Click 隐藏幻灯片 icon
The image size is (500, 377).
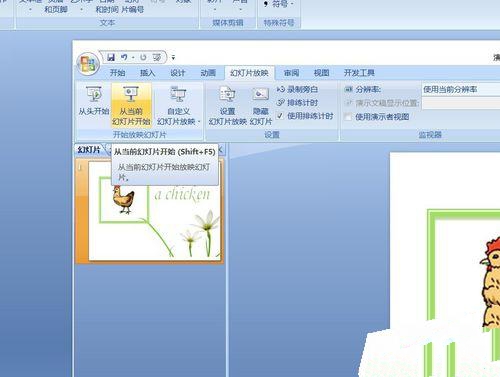click(261, 105)
